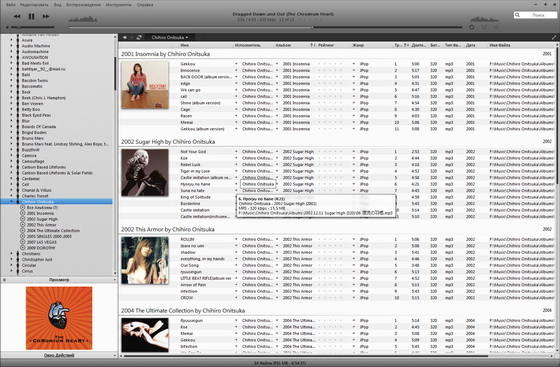The image size is (560, 367).
Task: Open the equalizer bars icon
Action: pyautogui.click(x=496, y=27)
